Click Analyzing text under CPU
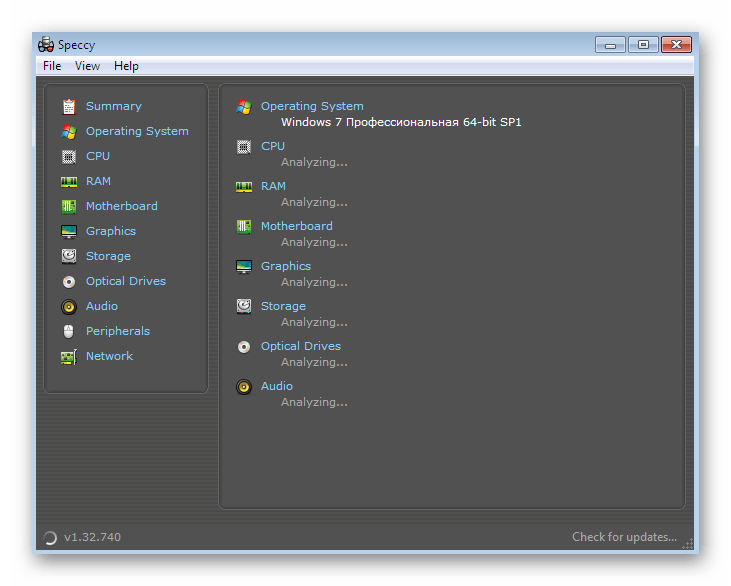Viewport: 731px width, 586px height. 314,163
